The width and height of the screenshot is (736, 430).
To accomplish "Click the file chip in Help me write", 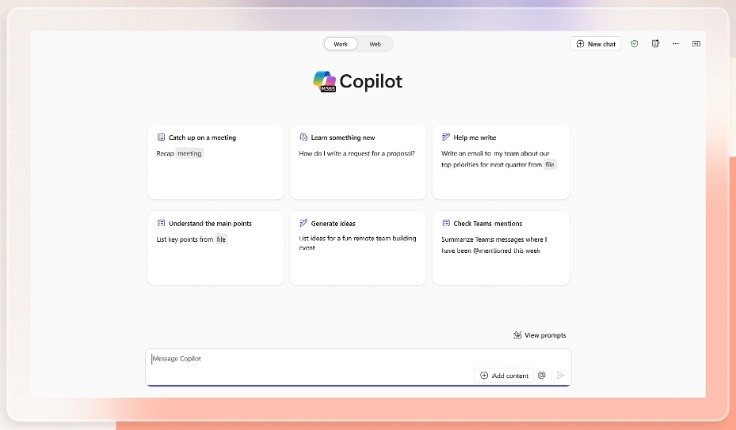I will (550, 164).
